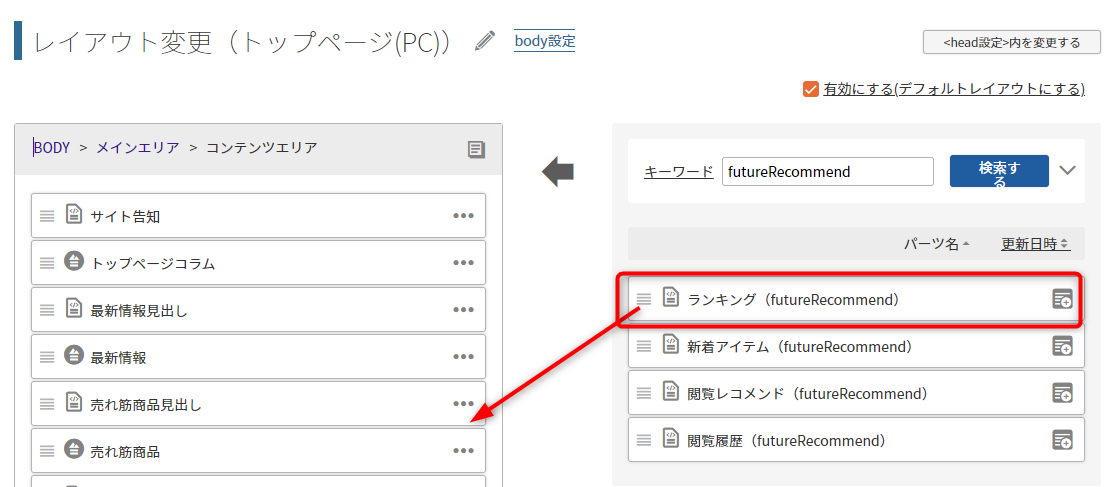Click the コンテンツエリア breadcrumb text
The width and height of the screenshot is (1106, 487).
coord(262,148)
